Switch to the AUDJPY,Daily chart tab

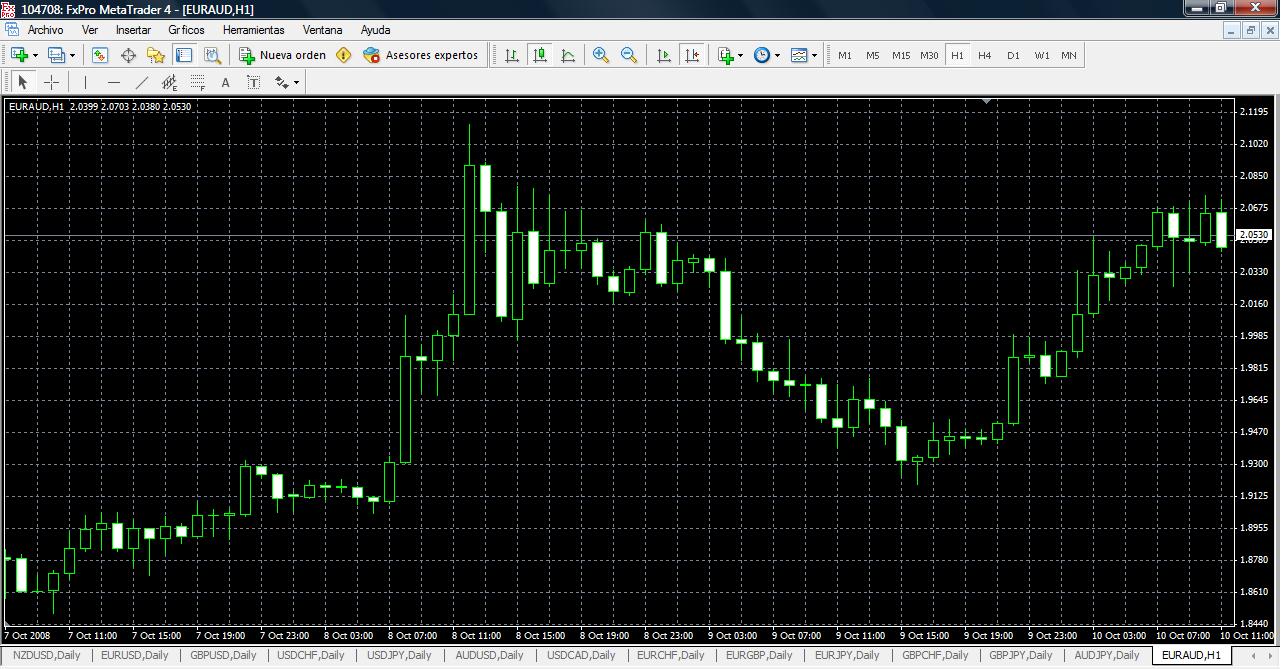coord(1106,655)
